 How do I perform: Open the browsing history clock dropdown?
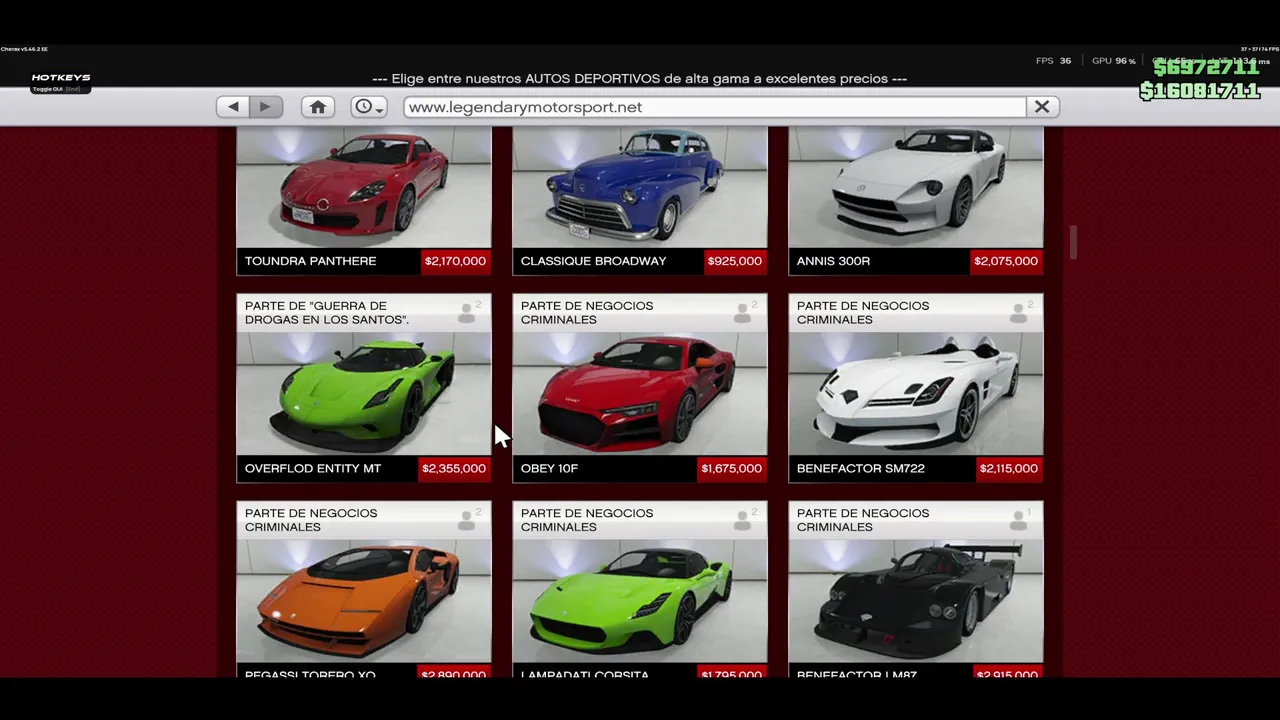point(369,107)
